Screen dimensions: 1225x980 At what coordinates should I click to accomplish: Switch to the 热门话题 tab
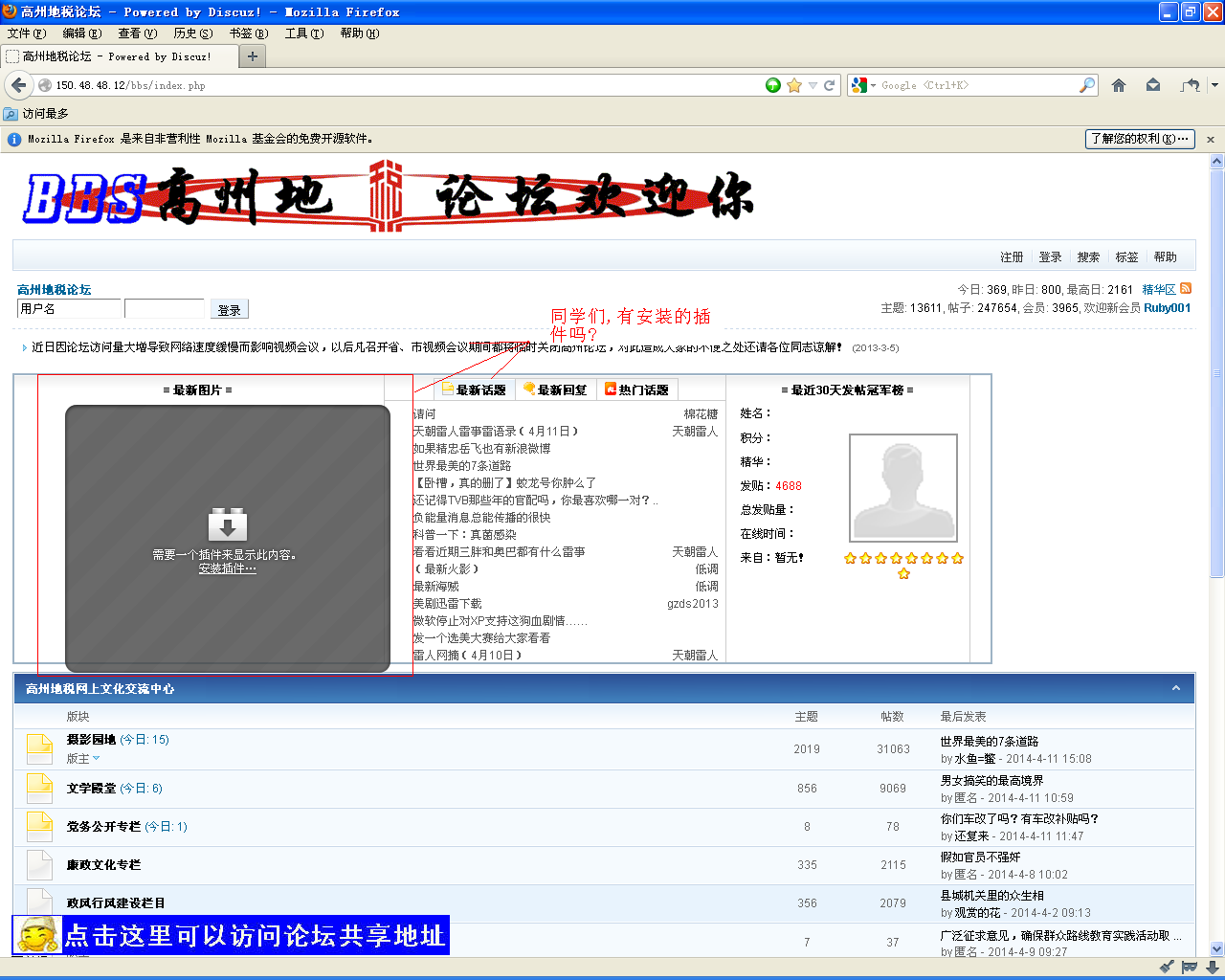(637, 390)
